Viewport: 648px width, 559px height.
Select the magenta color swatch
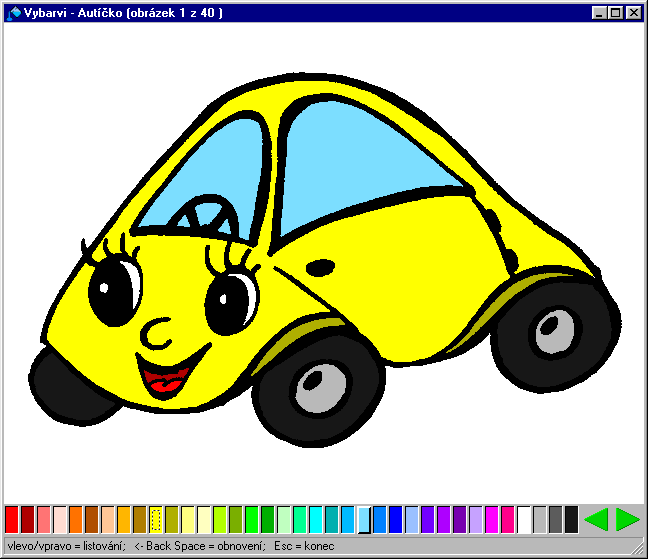tap(492, 519)
